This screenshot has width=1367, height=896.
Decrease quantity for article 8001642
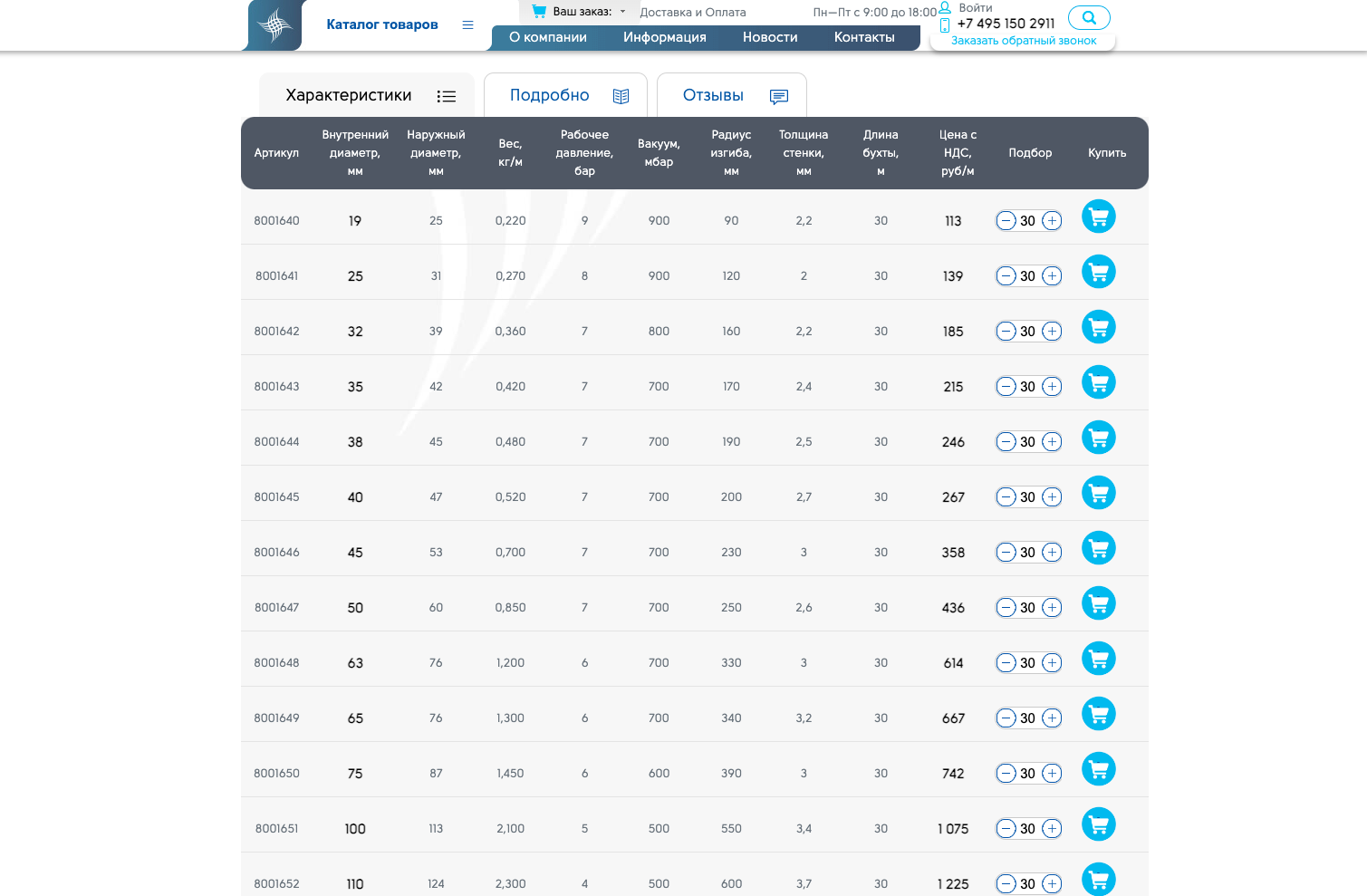1006,332
